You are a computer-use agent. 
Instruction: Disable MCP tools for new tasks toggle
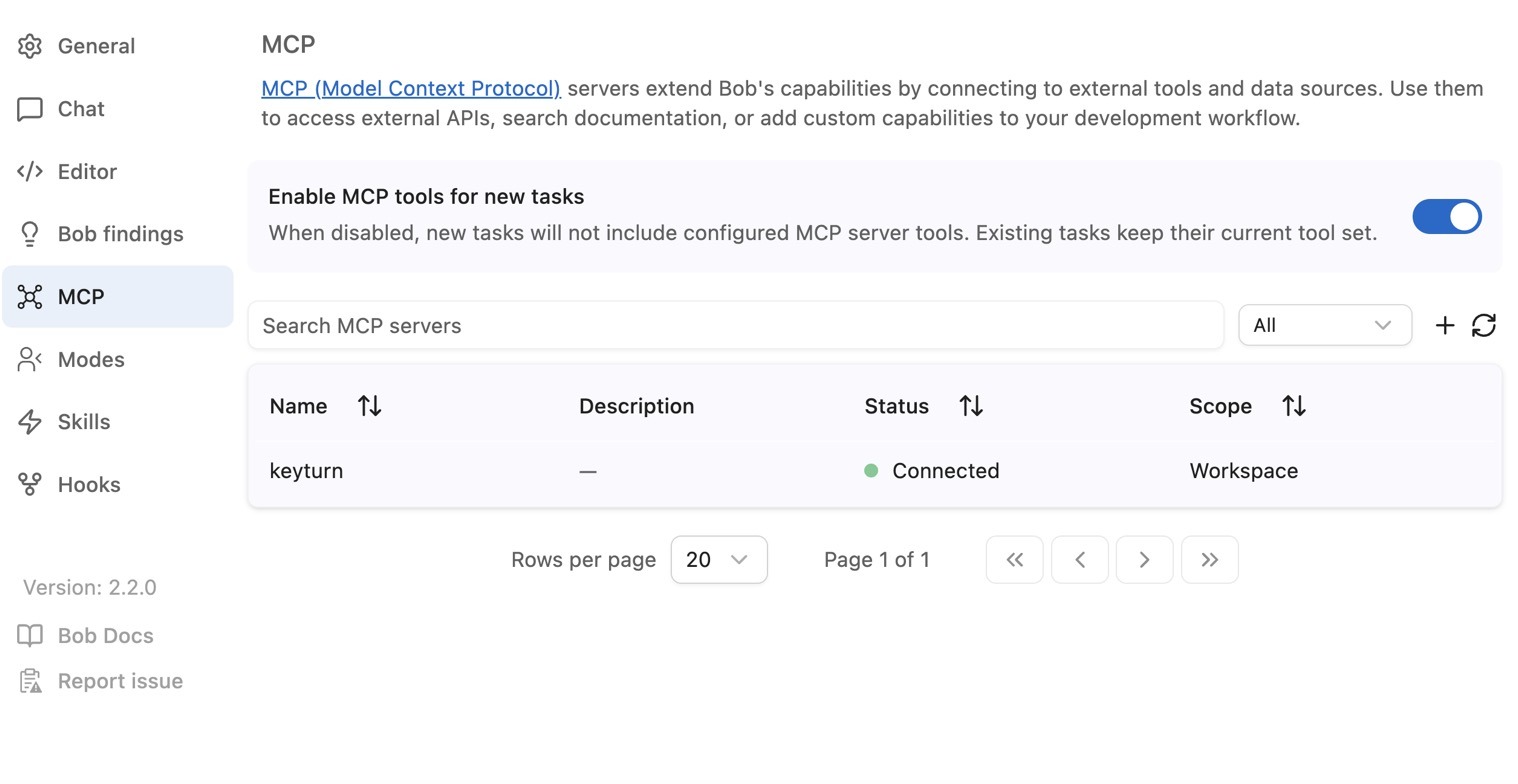[x=1447, y=216]
